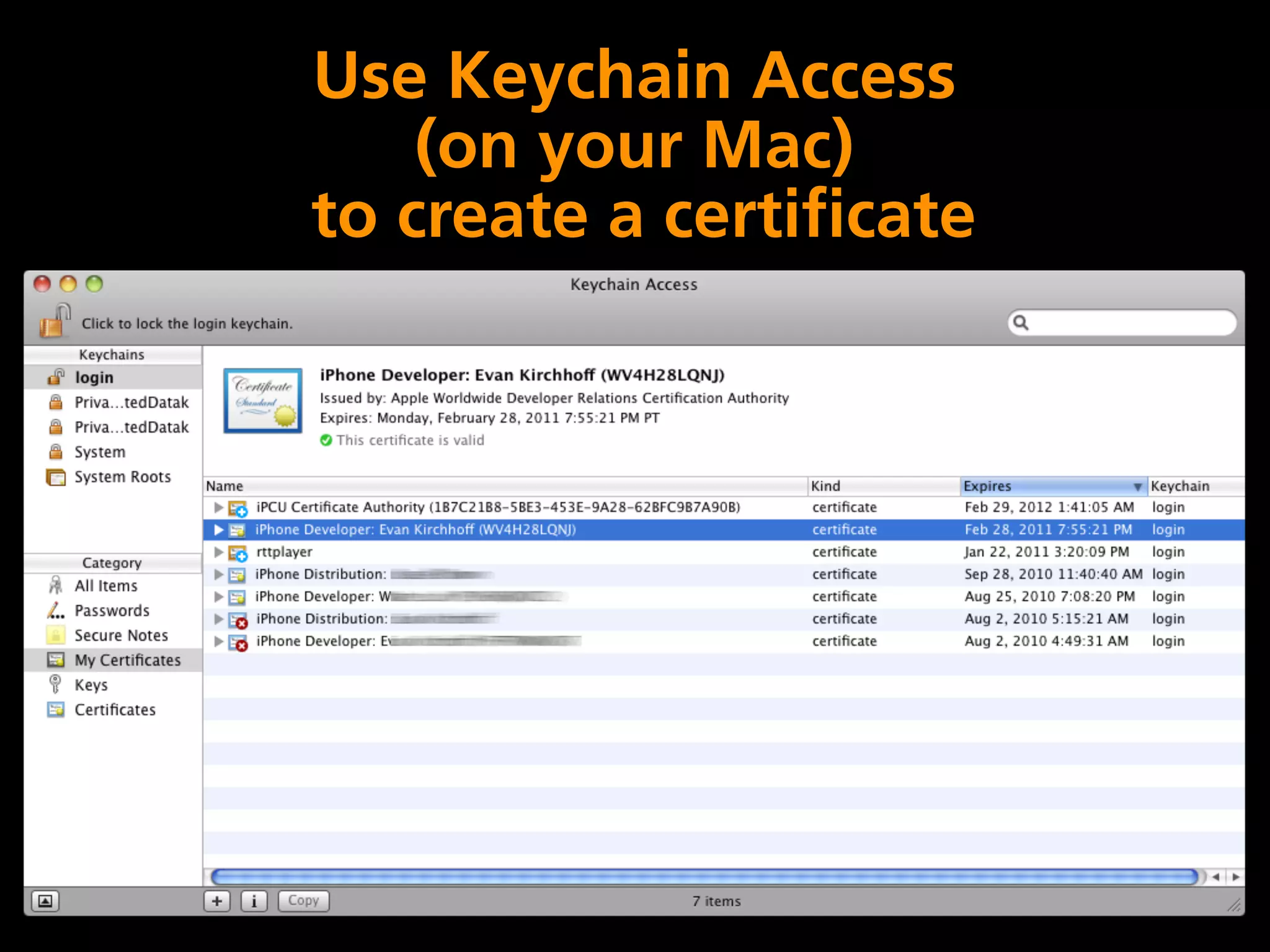The image size is (1270, 952).
Task: Expand iPhone Developer row expiring Aug 25, 2010
Action: pos(218,596)
